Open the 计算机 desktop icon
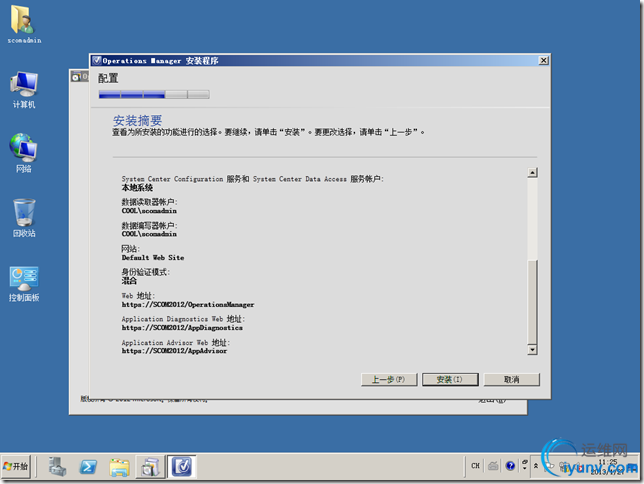Image resolution: width=644 pixels, height=484 pixels. point(24,90)
